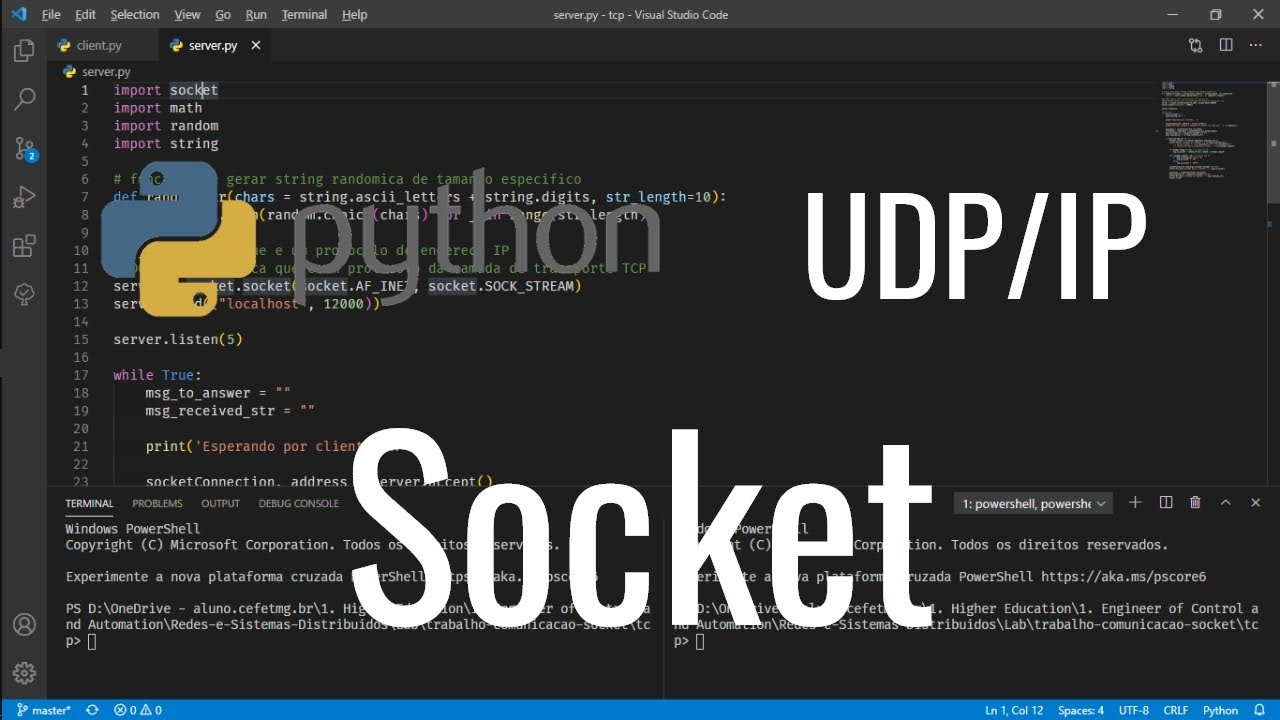The height and width of the screenshot is (720, 1280).
Task: Select the PROBLEMS panel tab
Action: 157,503
